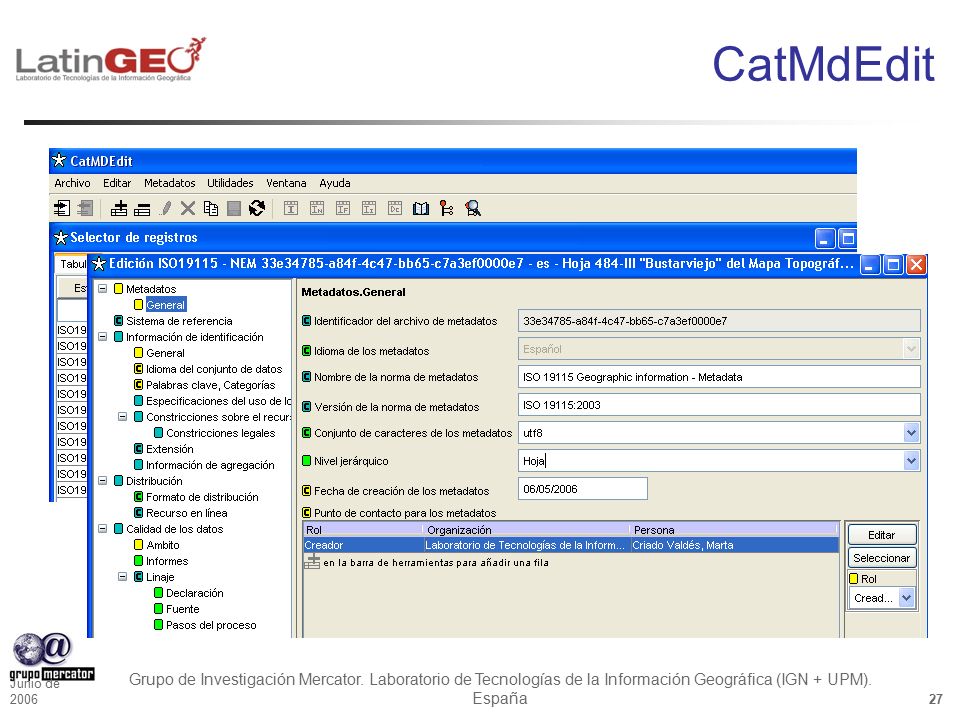
Task: Click the remove row toolbar icon
Action: [x=142, y=209]
